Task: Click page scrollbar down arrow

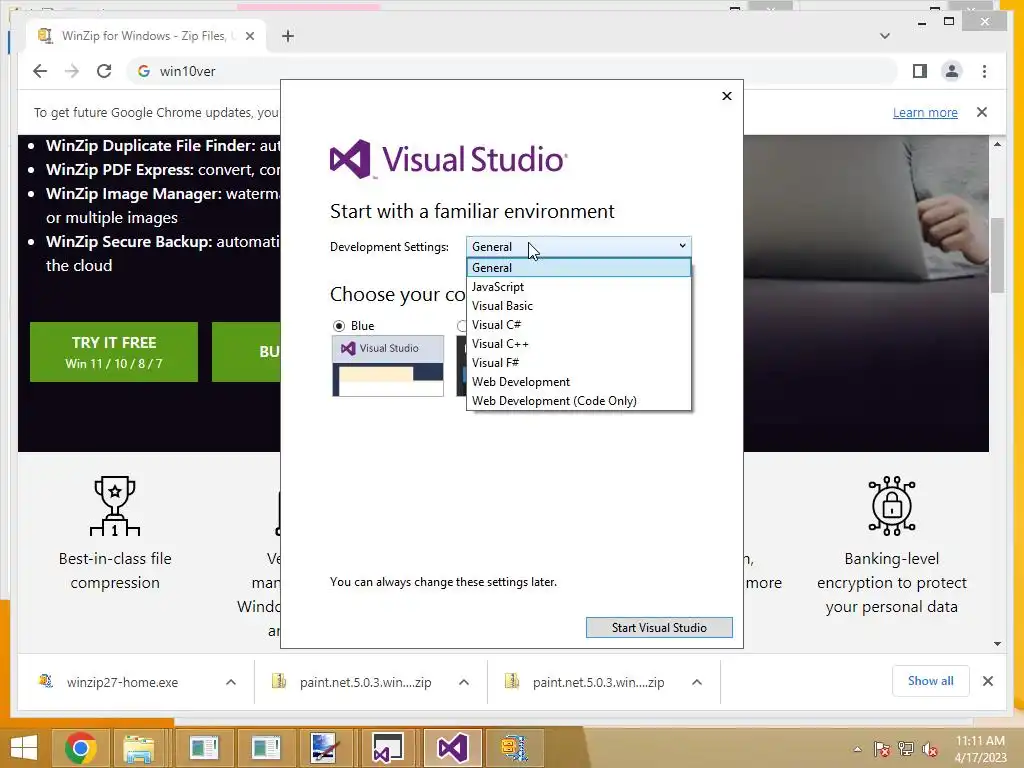Action: point(997,644)
